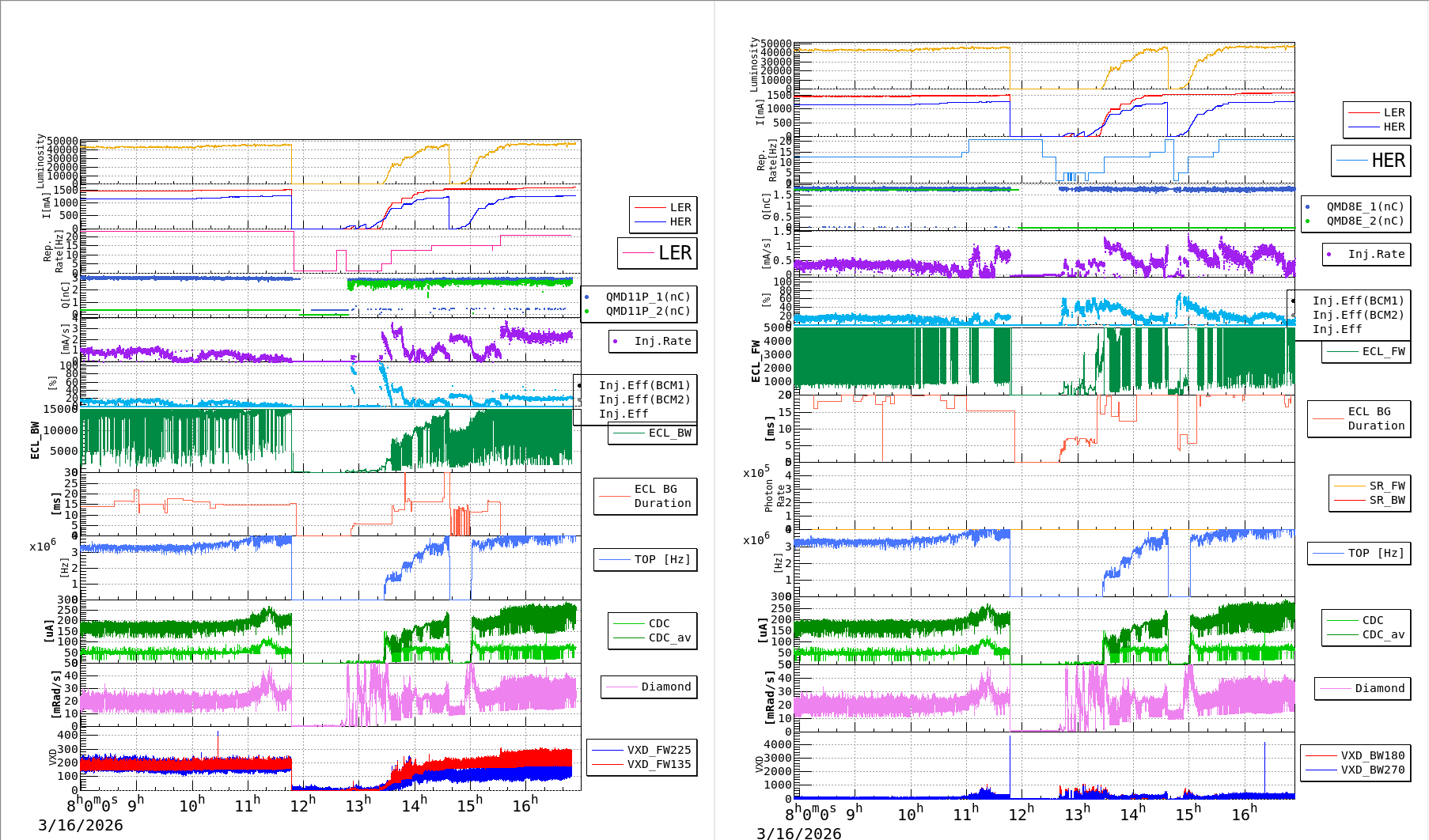Click the VXD_BW270 legend entry
This screenshot has width=1429, height=840.
click(x=1372, y=770)
